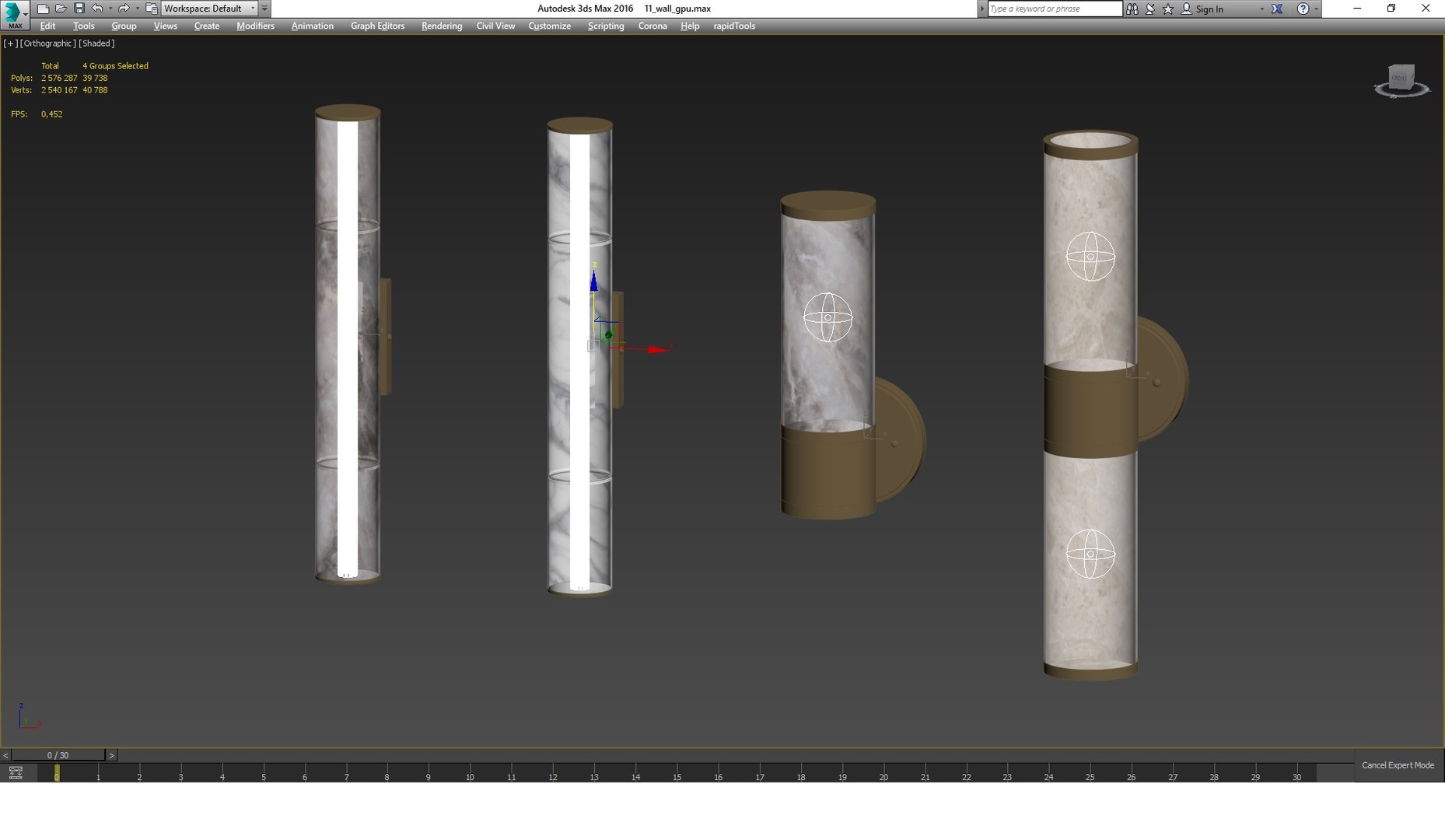1445x840 pixels.
Task: Open Mini Curve Editor icon by timeline
Action: coord(15,772)
